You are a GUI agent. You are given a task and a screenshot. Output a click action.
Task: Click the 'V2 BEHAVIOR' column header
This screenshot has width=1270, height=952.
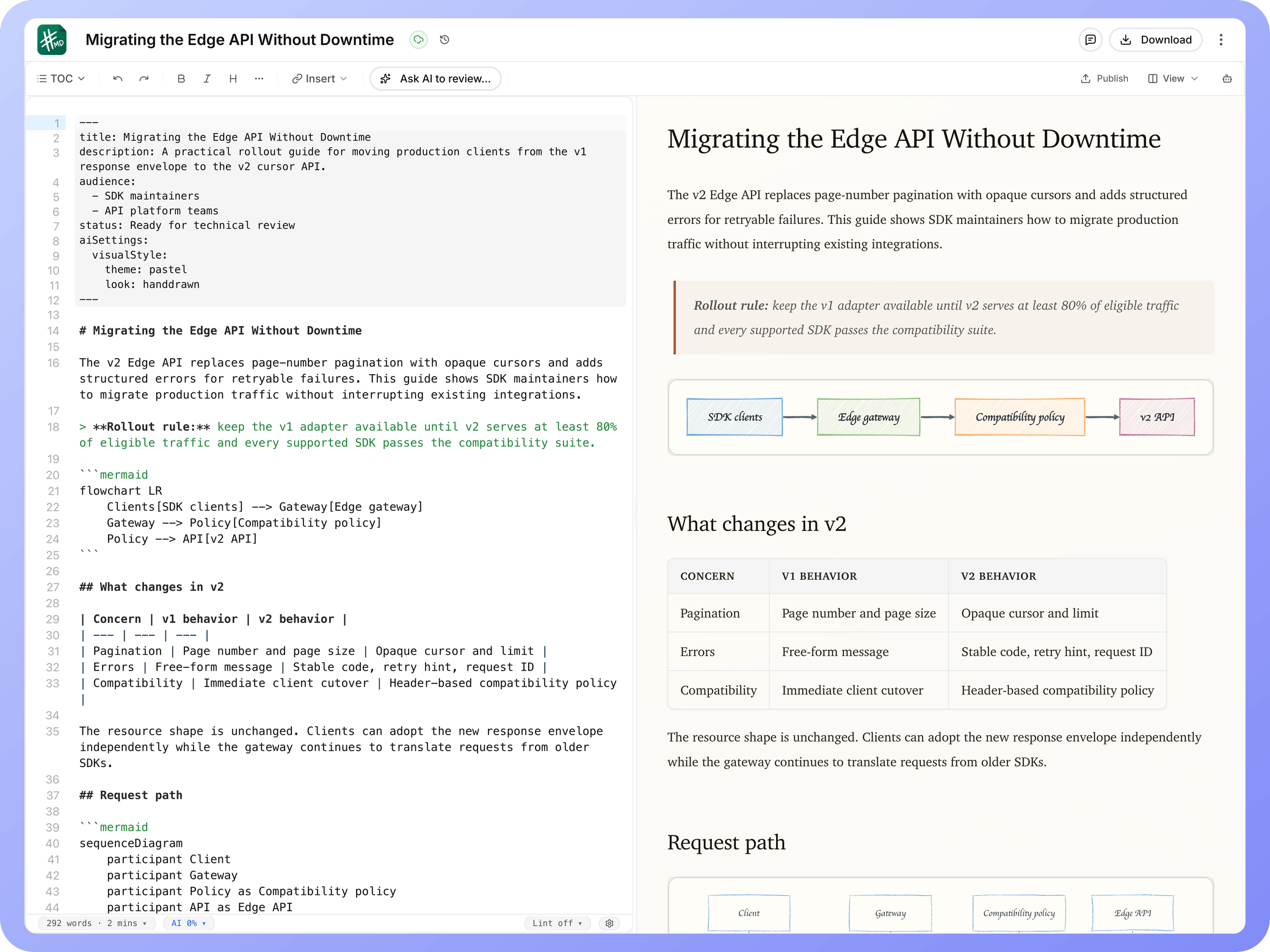tap(1057, 576)
